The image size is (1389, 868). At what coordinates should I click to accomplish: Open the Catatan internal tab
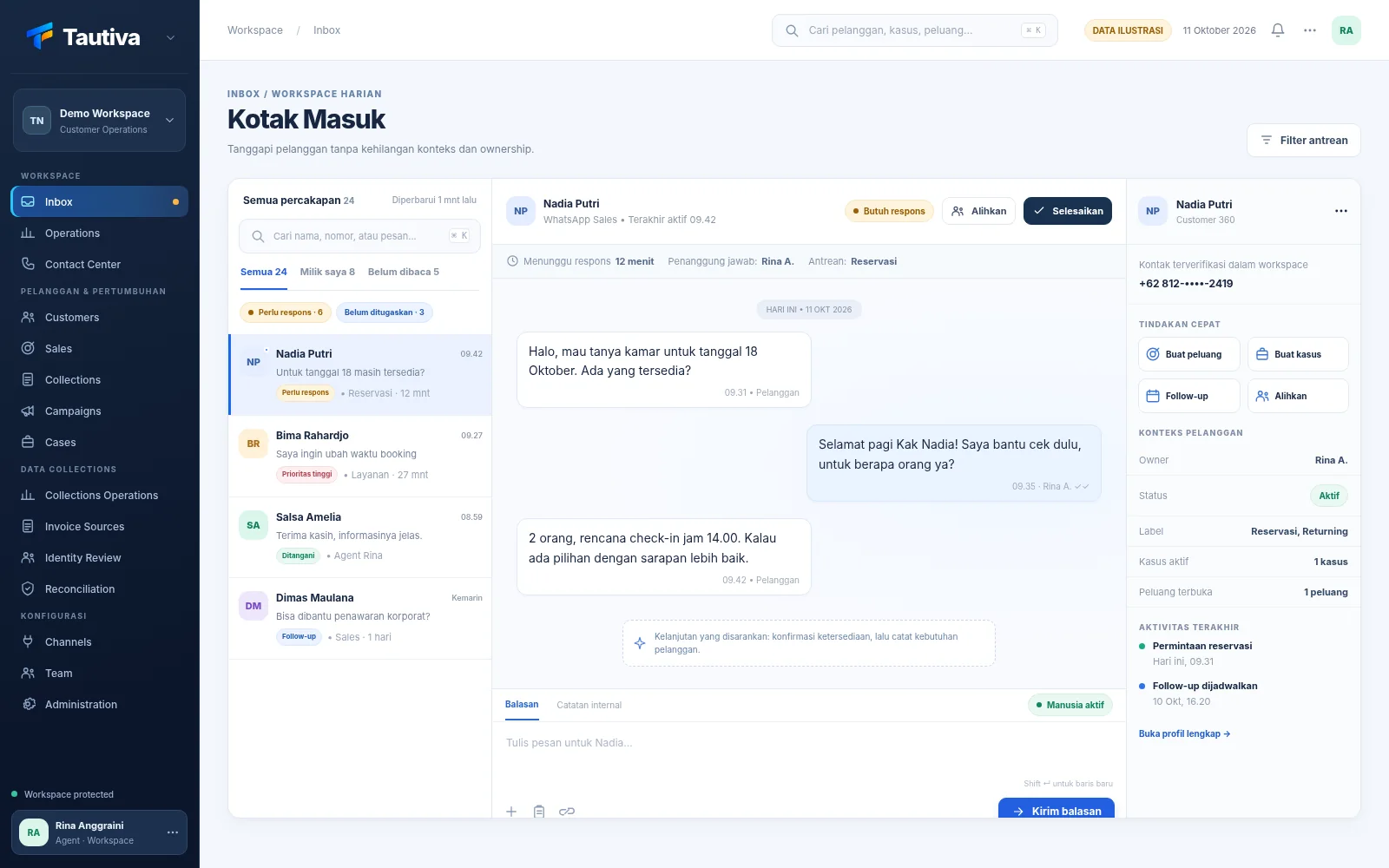click(589, 705)
